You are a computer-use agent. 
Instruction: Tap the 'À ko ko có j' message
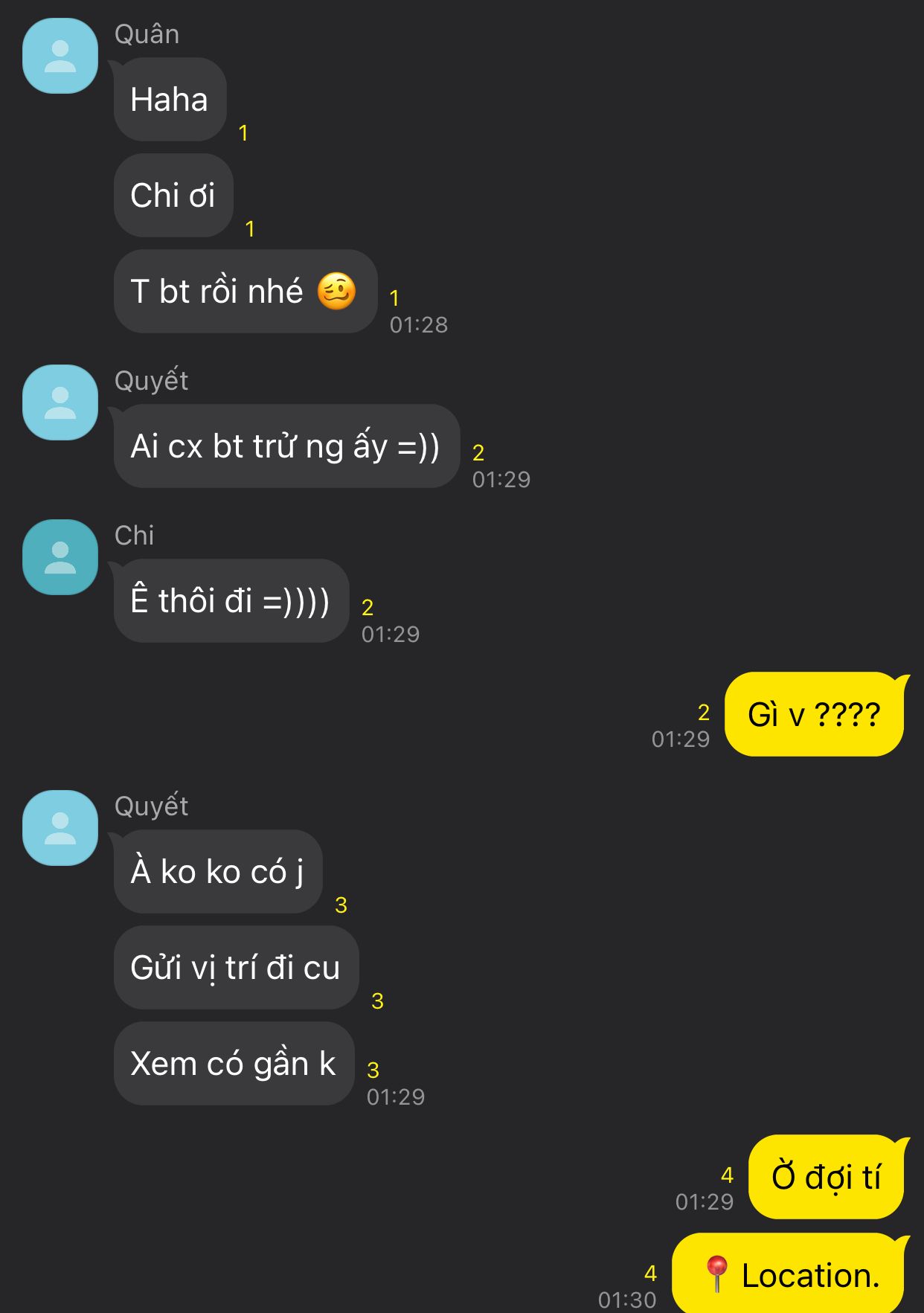point(218,872)
